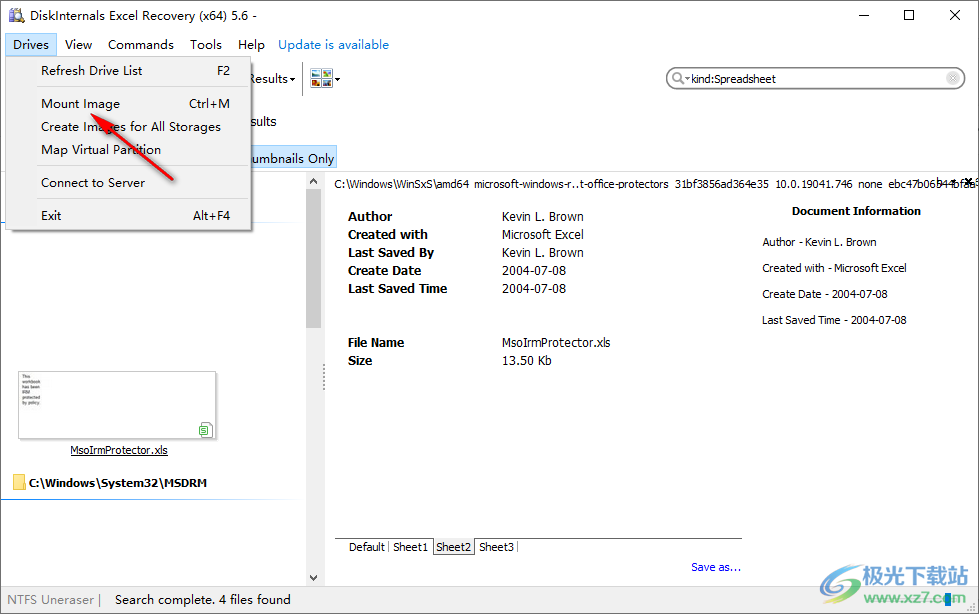Switch to the Sheet2 tab
This screenshot has width=979, height=614.
pyautogui.click(x=453, y=547)
